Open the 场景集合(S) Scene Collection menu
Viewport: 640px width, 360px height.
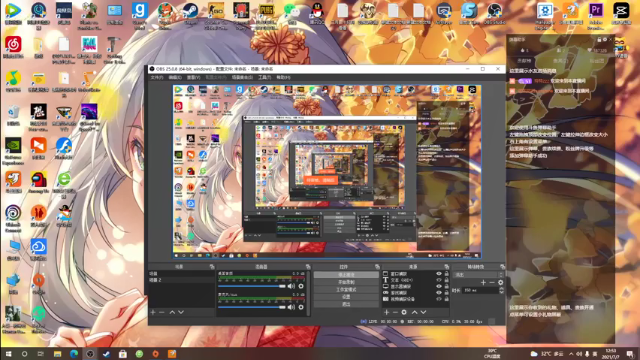coord(242,77)
